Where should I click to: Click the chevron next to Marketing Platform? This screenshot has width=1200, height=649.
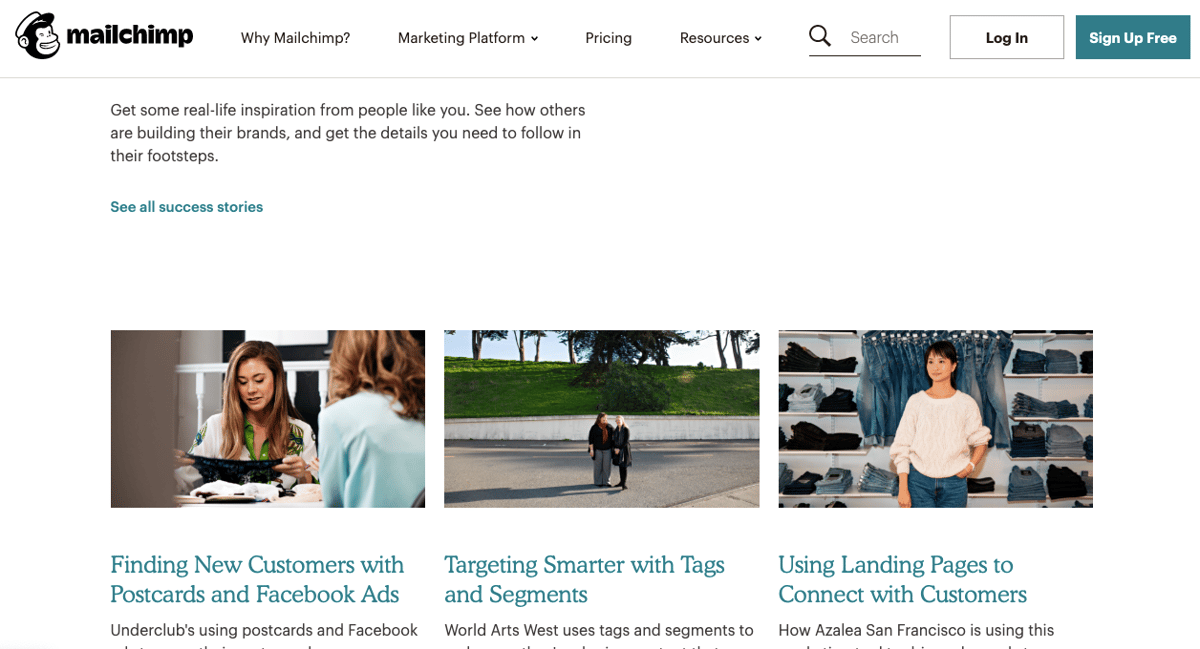[534, 39]
